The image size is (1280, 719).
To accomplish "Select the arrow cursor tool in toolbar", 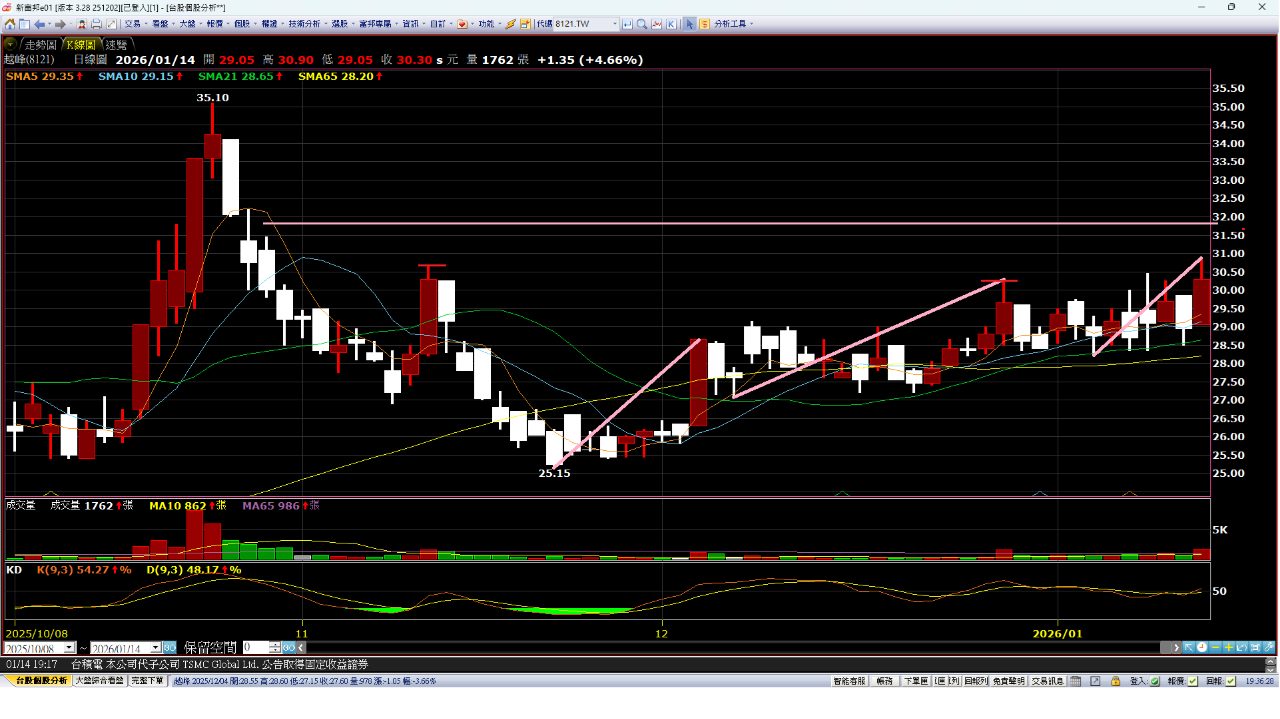I will click(689, 23).
